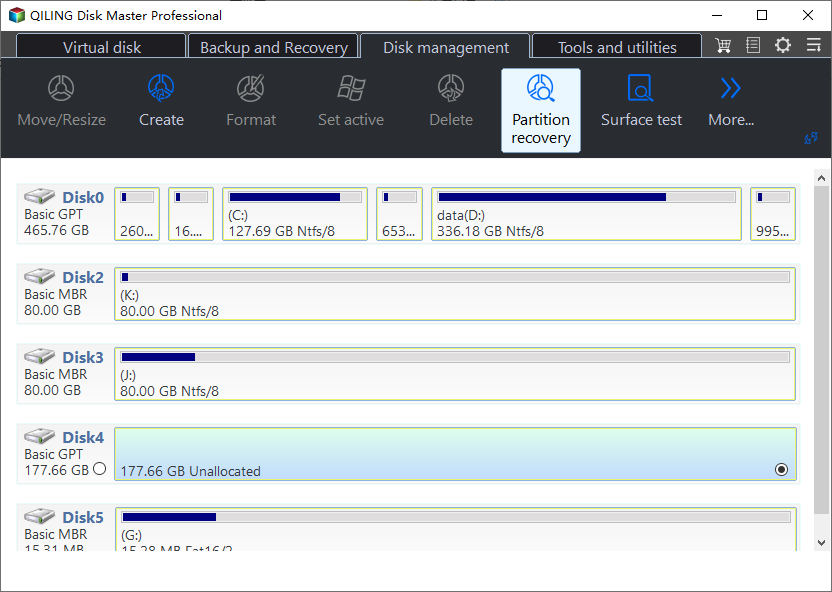The image size is (832, 592).
Task: Switch to the Virtual disk tab
Action: tap(101, 46)
